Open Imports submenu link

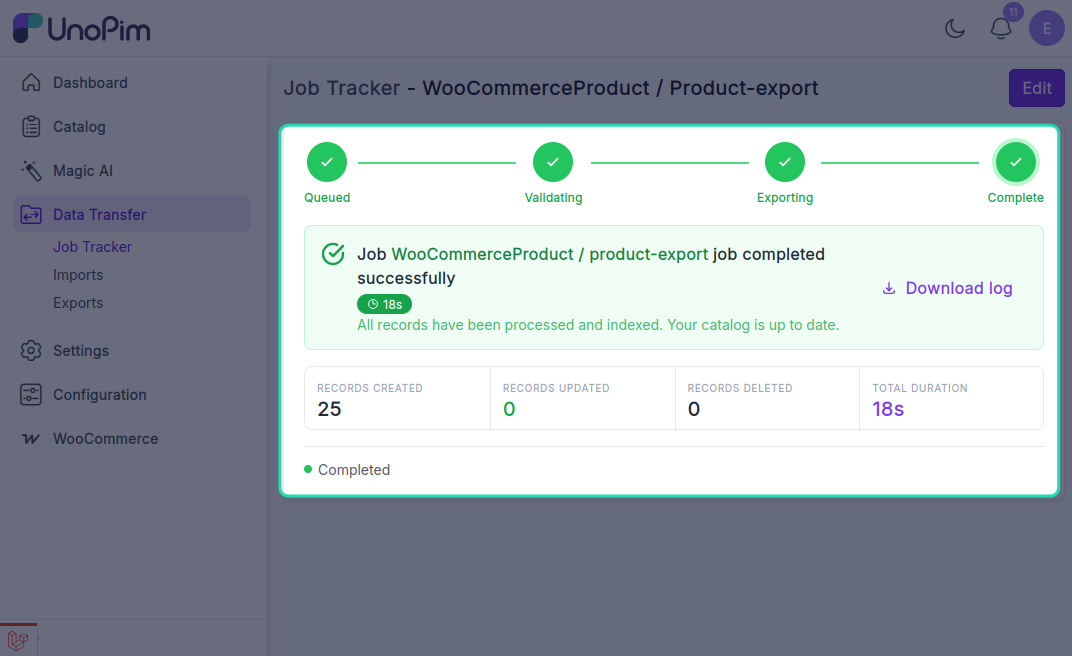pyautogui.click(x=78, y=275)
